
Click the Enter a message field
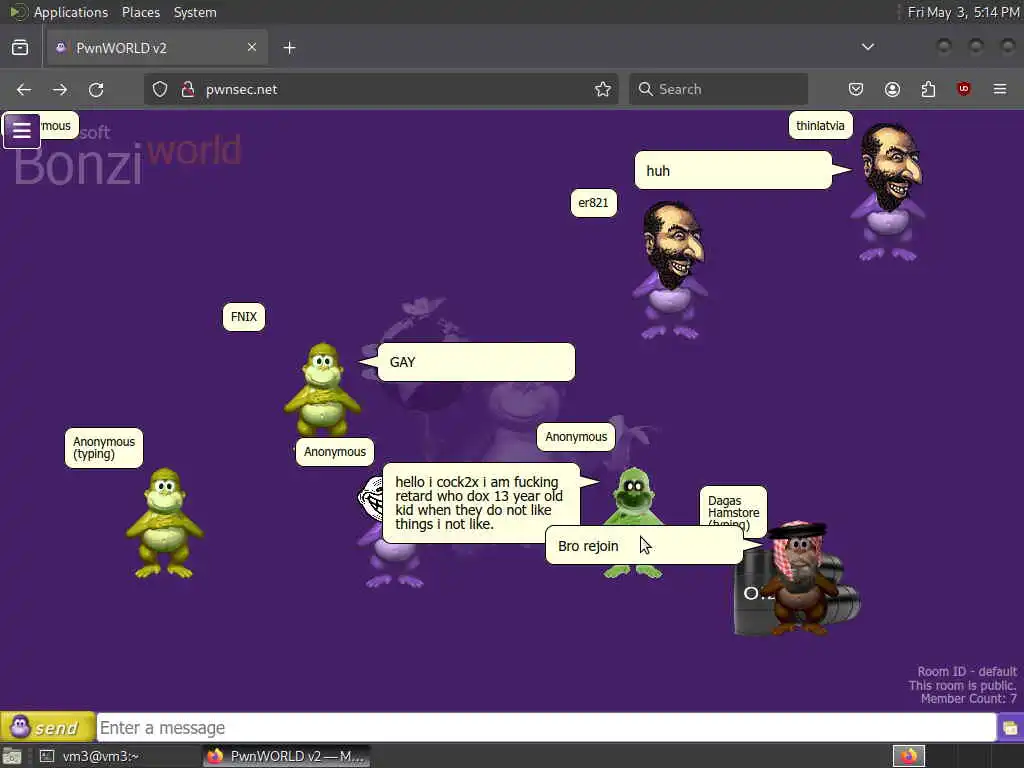[x=546, y=728]
